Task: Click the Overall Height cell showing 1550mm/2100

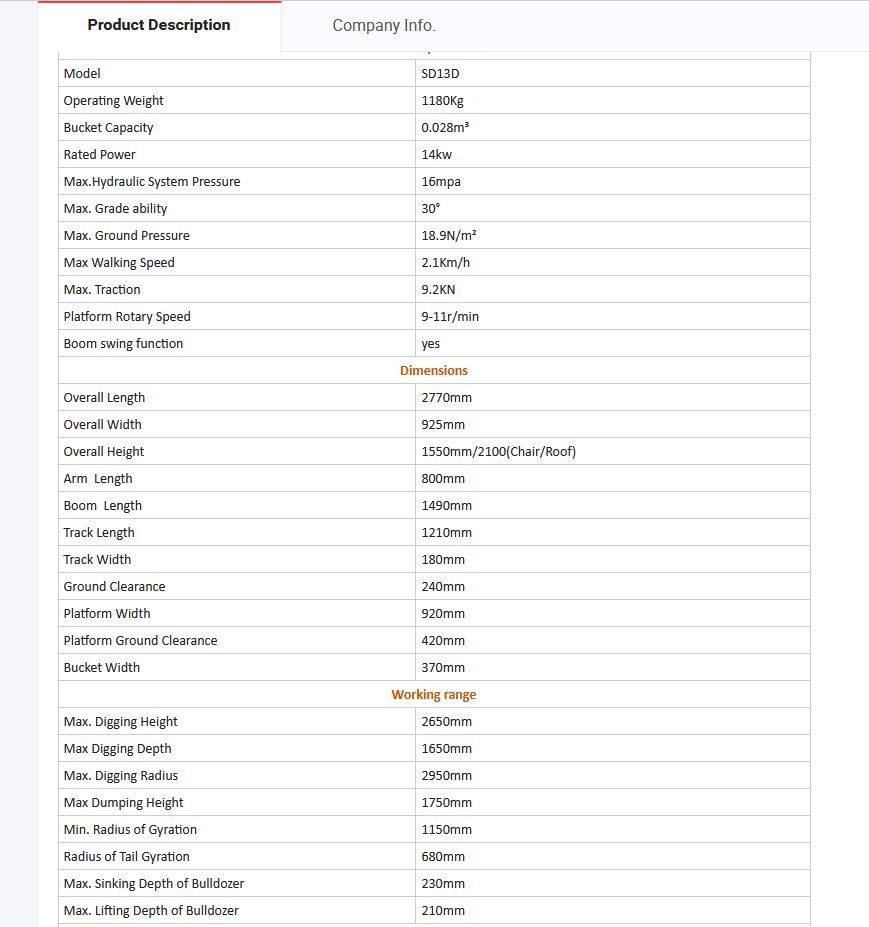Action: (497, 451)
